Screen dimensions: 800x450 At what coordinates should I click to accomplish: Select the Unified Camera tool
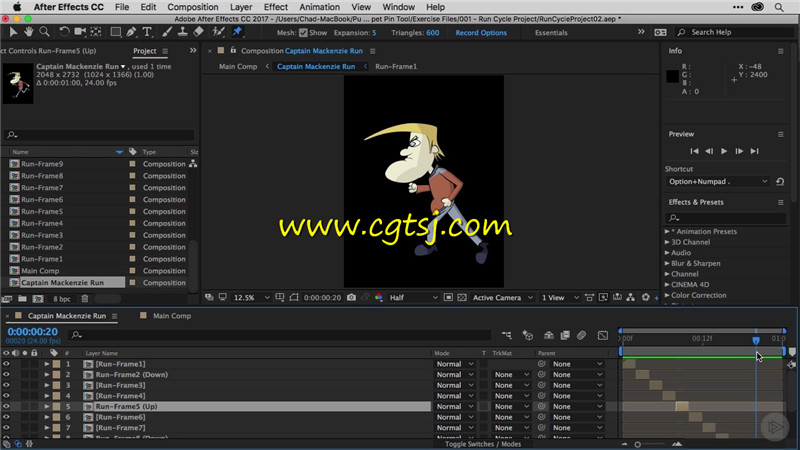(x=80, y=32)
